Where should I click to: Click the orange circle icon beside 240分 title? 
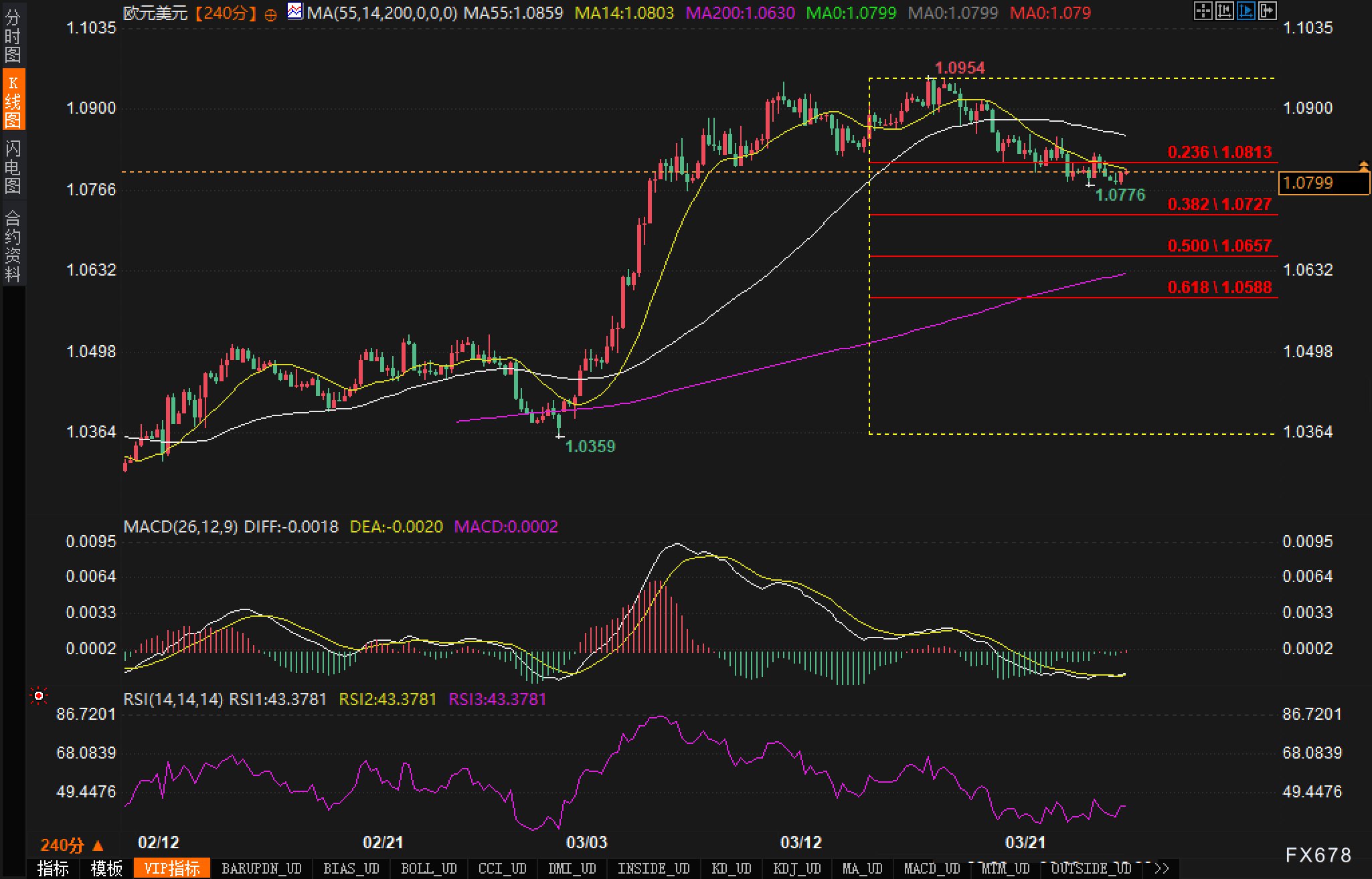point(270,14)
